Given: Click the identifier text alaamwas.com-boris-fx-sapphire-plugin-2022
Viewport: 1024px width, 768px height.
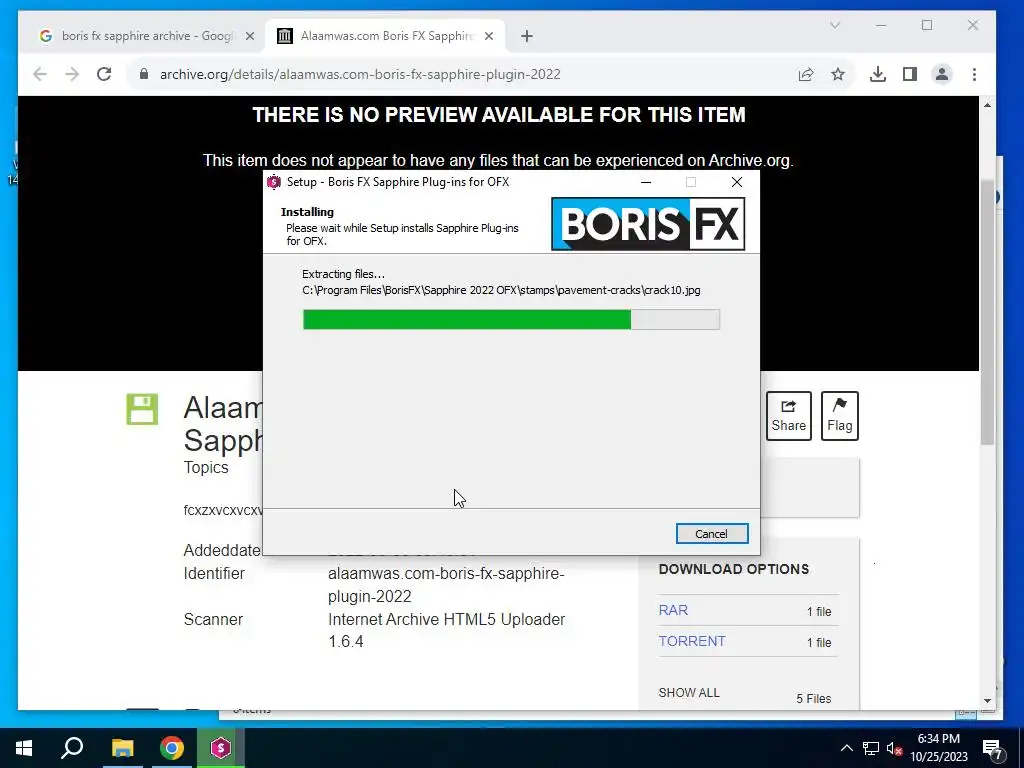Looking at the screenshot, I should pos(446,585).
